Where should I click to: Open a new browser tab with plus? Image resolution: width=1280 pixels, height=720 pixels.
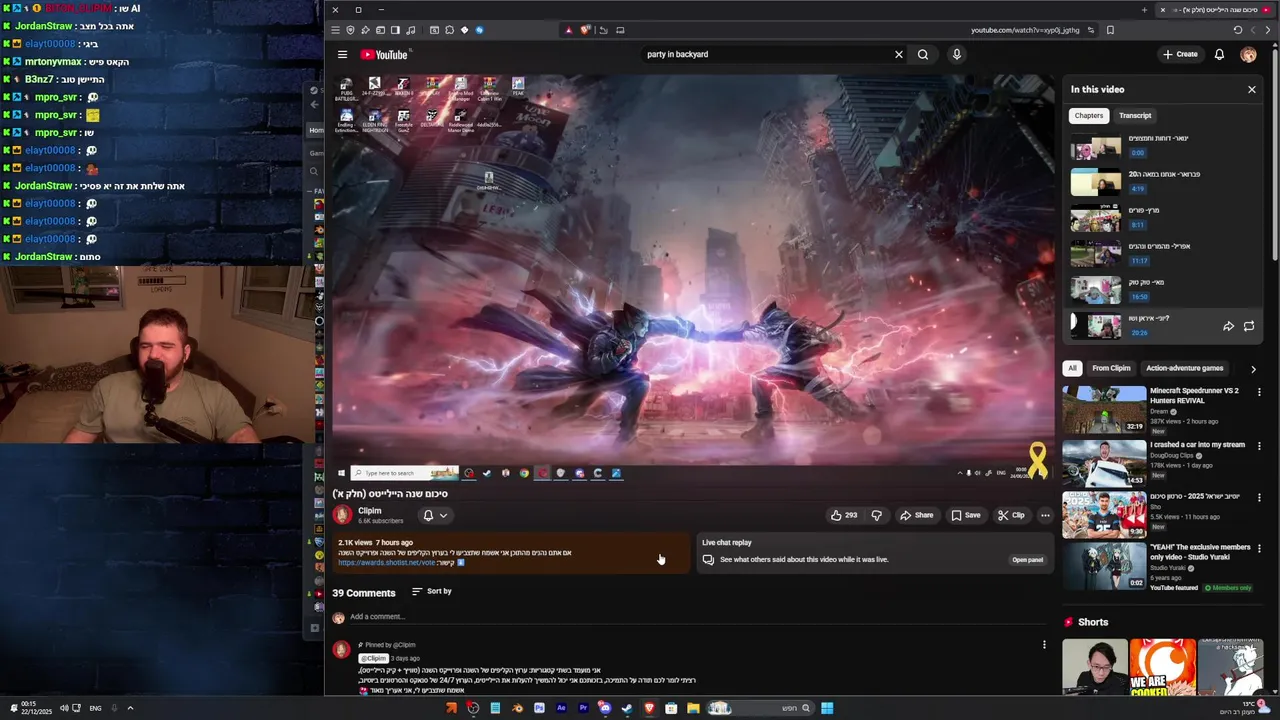click(x=1144, y=10)
